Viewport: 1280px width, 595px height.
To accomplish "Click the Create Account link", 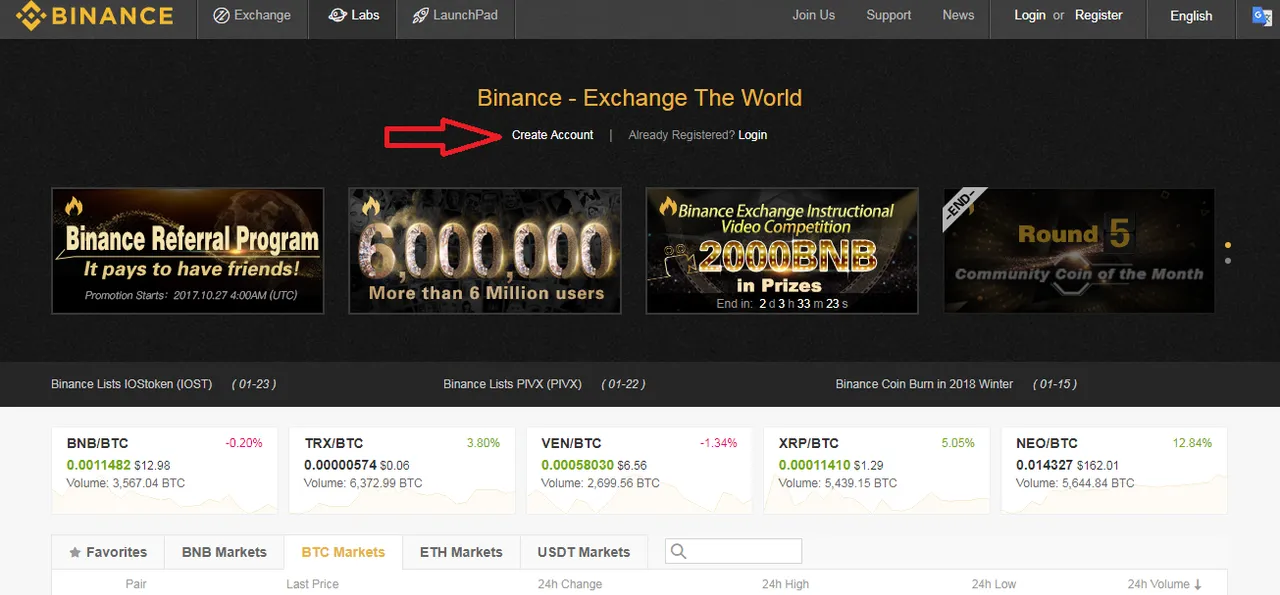I will point(552,135).
